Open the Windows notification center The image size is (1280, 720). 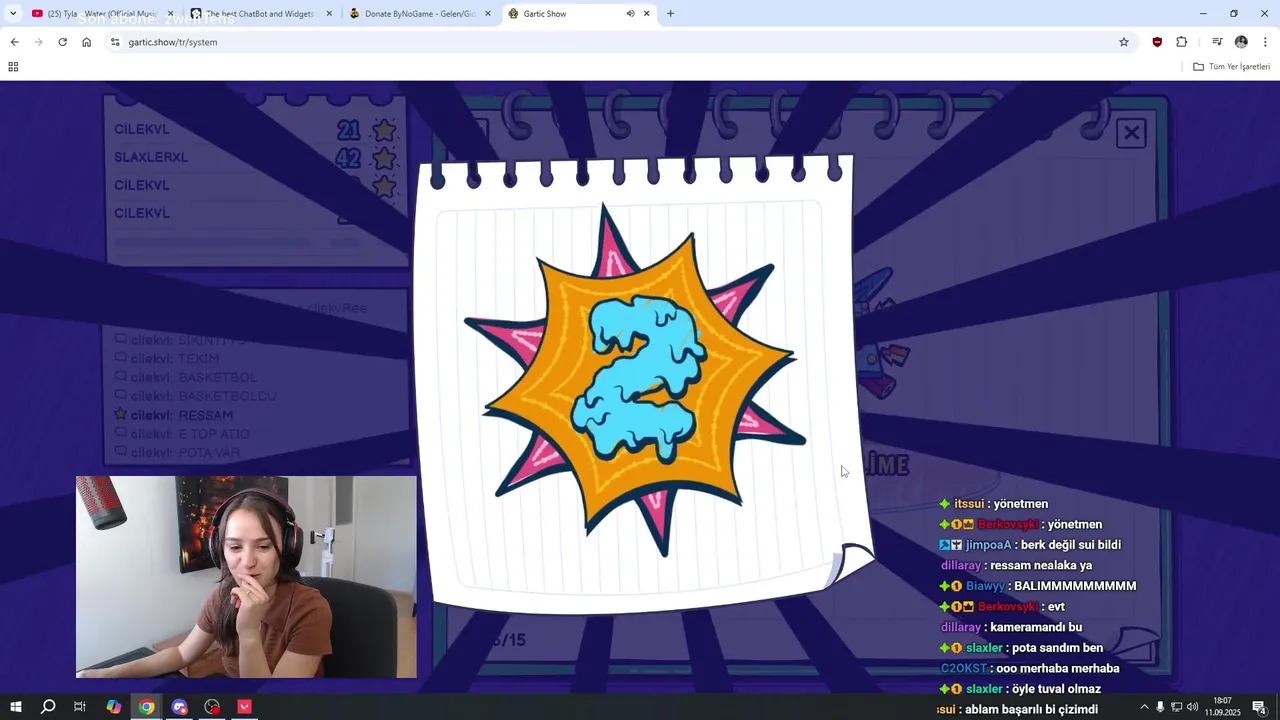coord(1259,707)
